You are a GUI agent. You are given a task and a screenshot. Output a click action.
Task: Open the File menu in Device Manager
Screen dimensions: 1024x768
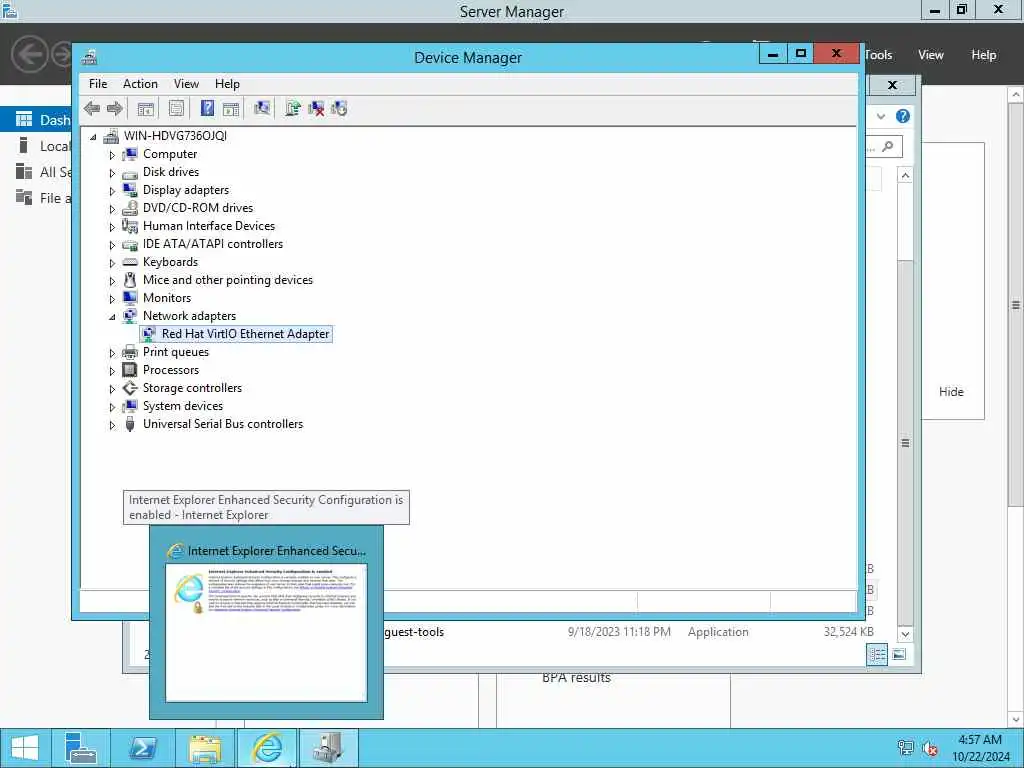(98, 84)
